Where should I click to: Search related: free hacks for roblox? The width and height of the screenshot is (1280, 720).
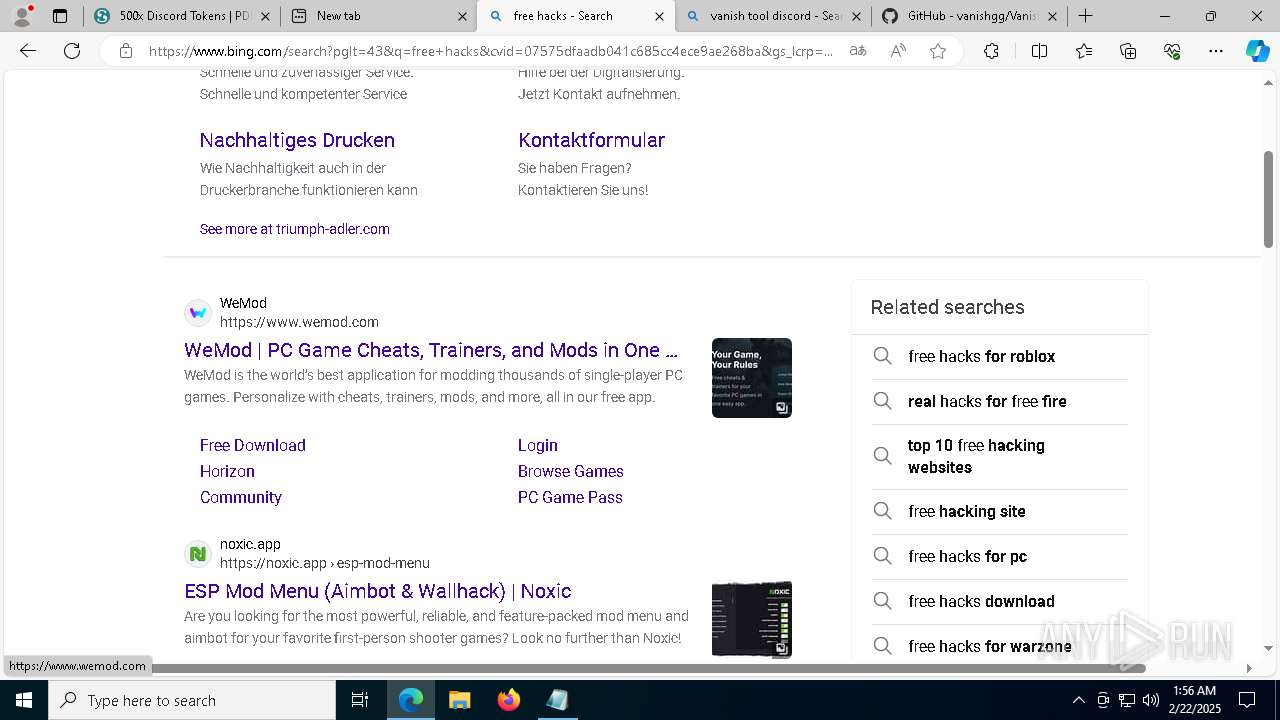point(1000,356)
